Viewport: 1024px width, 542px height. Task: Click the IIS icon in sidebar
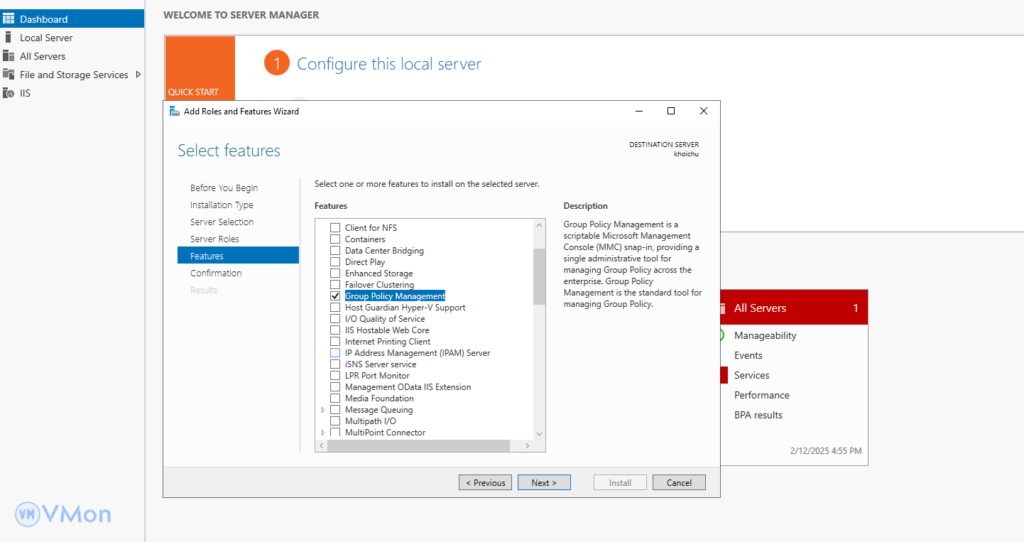click(8, 93)
